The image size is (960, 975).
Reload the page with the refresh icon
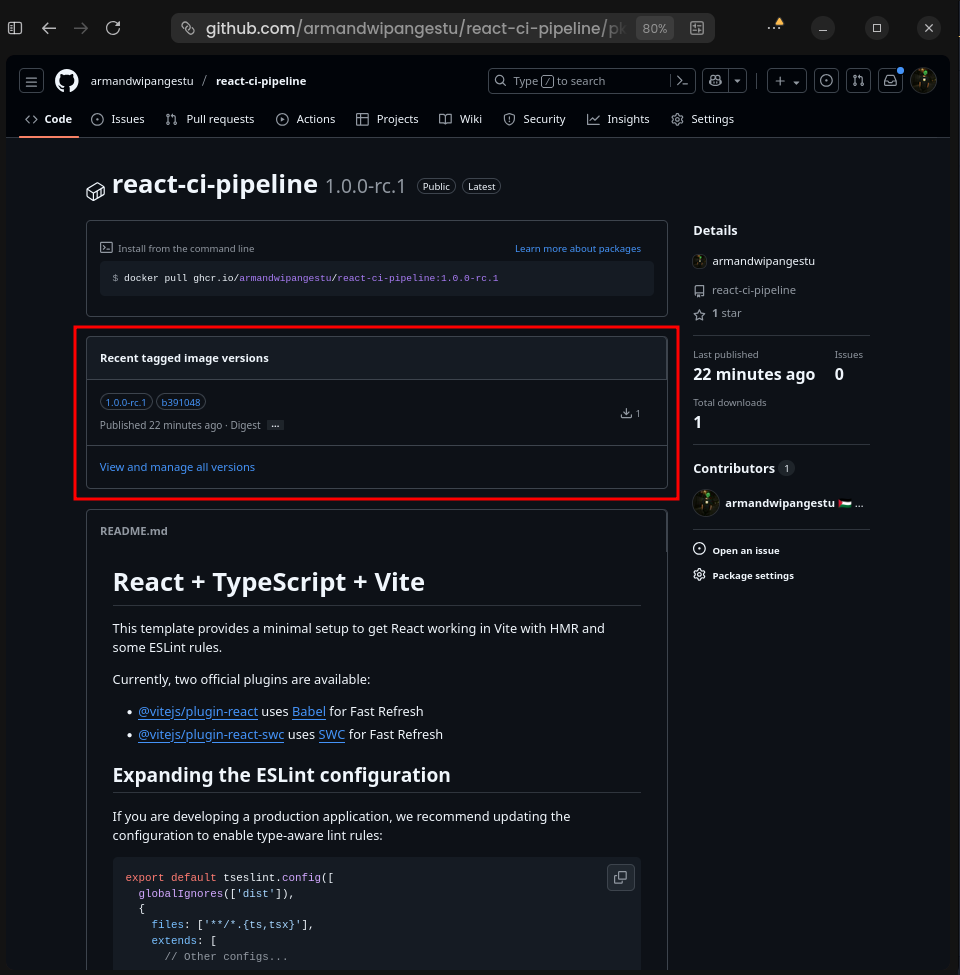[113, 28]
